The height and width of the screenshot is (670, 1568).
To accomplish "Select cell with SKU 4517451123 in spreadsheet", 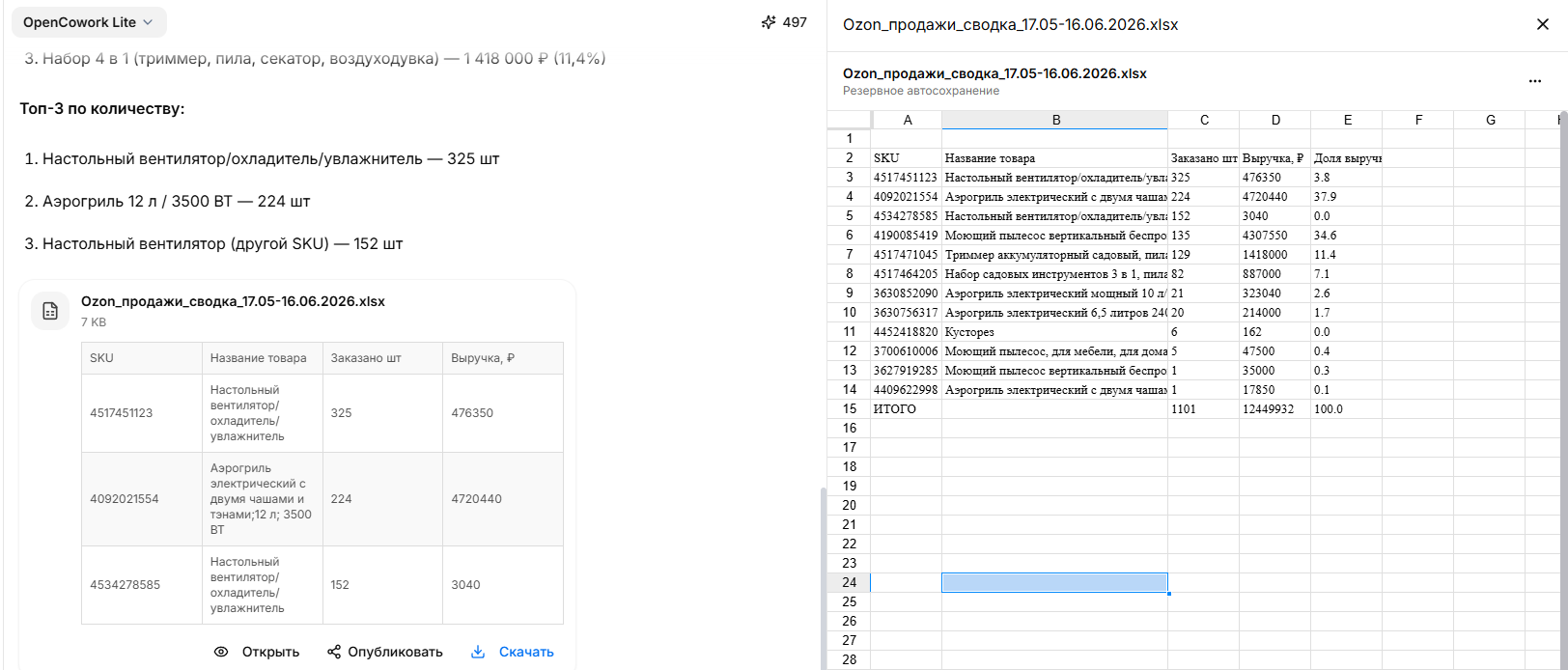I will pos(907,178).
